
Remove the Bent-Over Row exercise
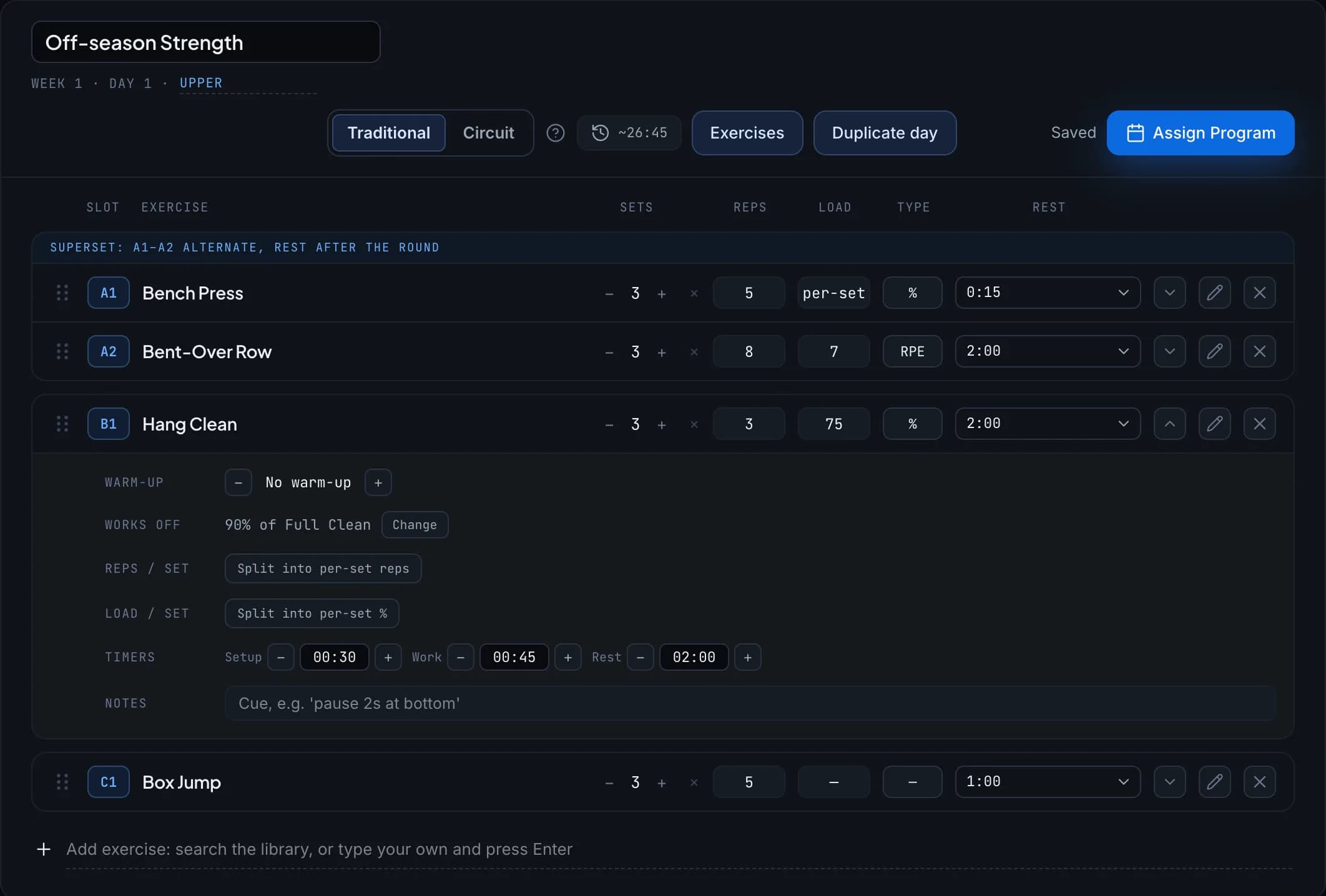coord(1259,351)
